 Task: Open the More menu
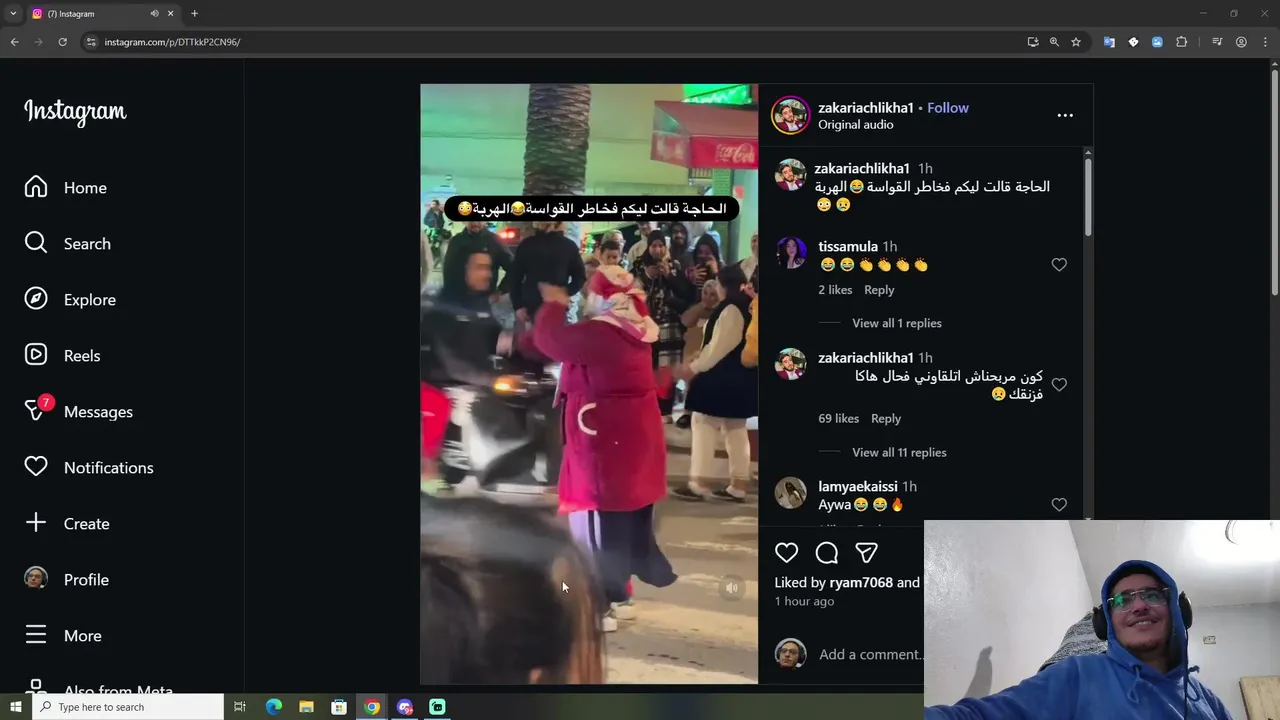[x=63, y=636]
